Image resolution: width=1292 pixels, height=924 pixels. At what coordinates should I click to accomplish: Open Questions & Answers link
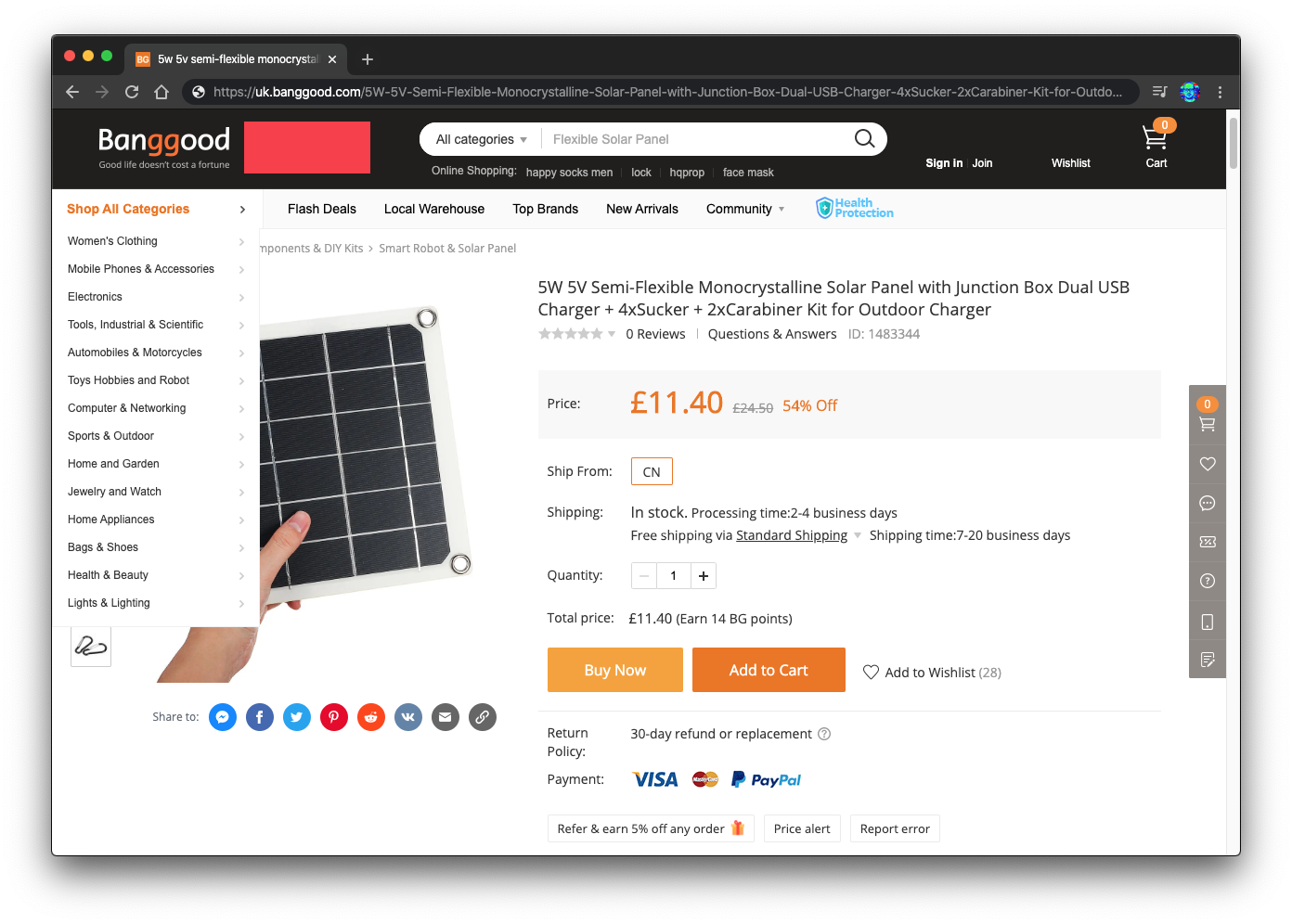[771, 333]
